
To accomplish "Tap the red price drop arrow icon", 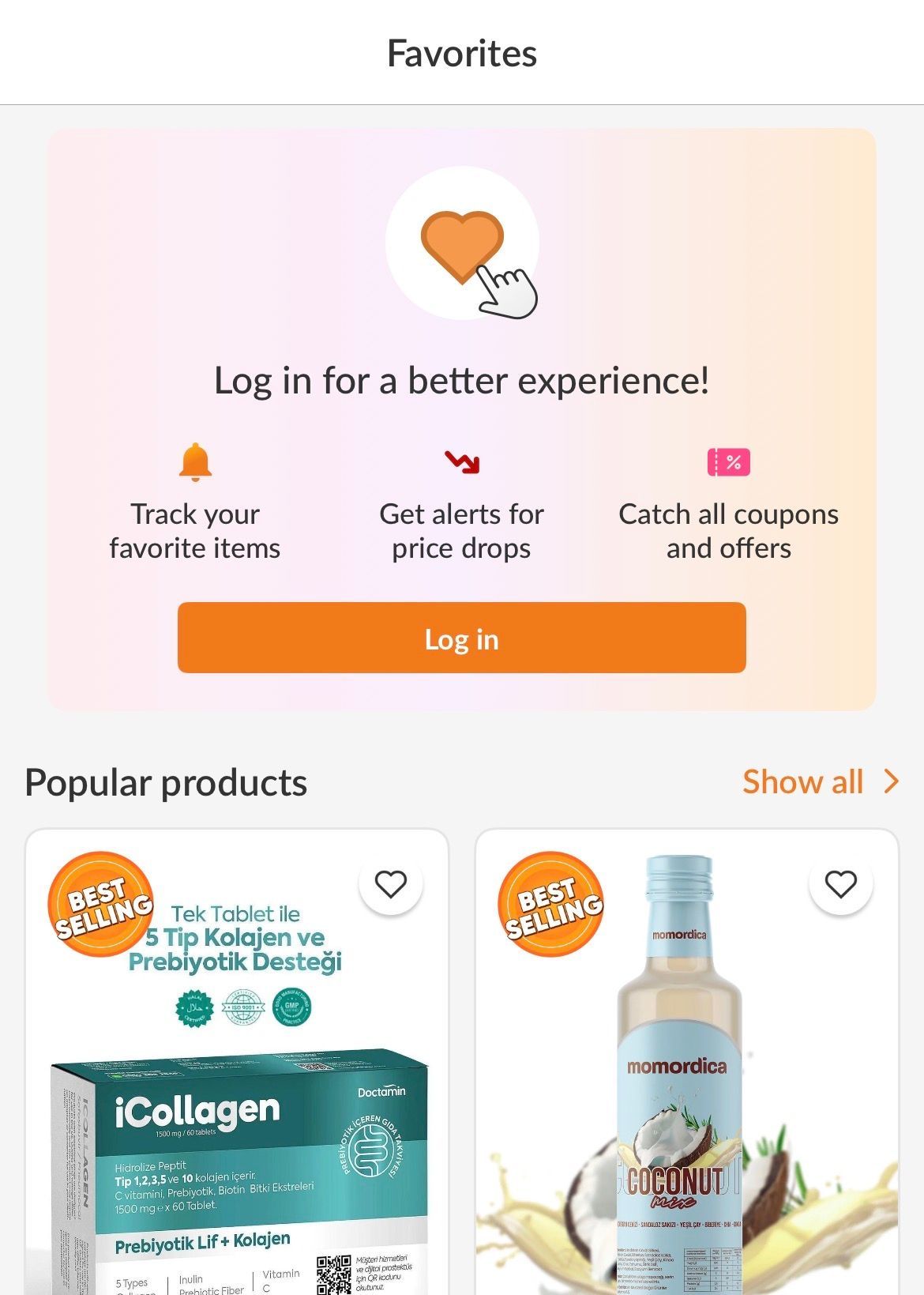I will (462, 461).
